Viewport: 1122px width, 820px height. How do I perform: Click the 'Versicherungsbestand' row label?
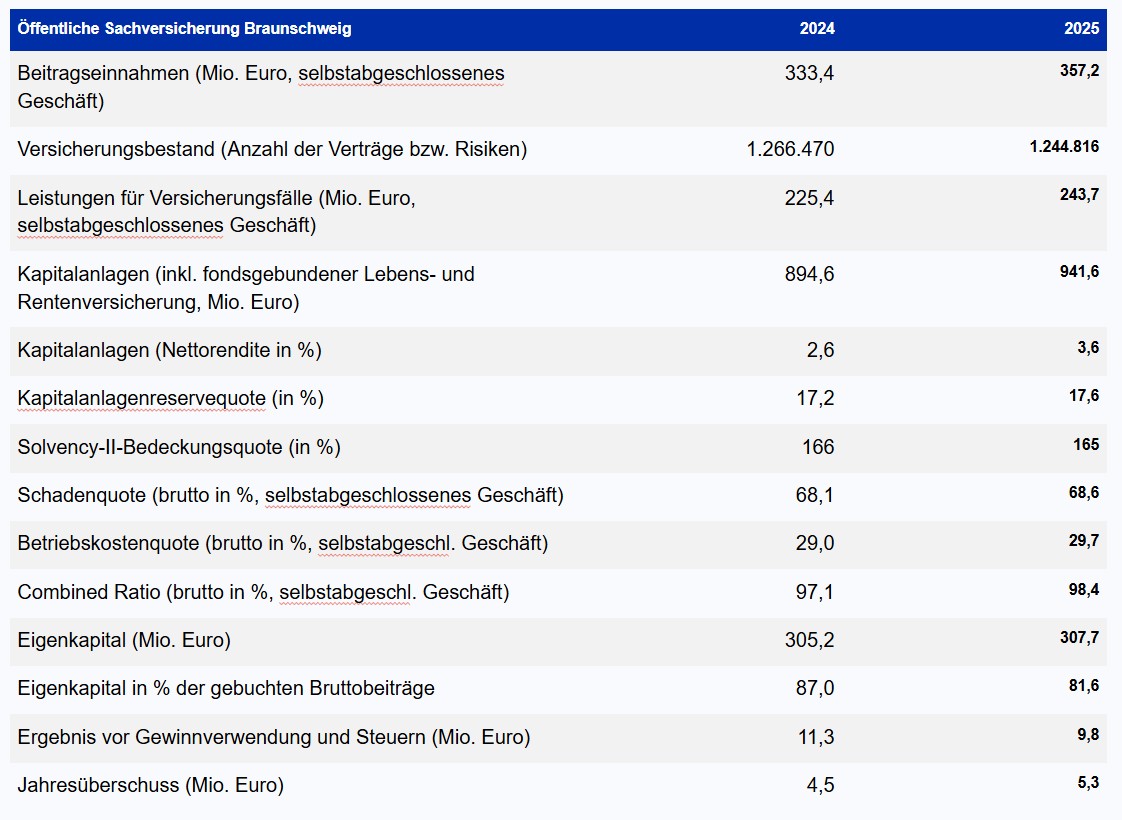272,149
